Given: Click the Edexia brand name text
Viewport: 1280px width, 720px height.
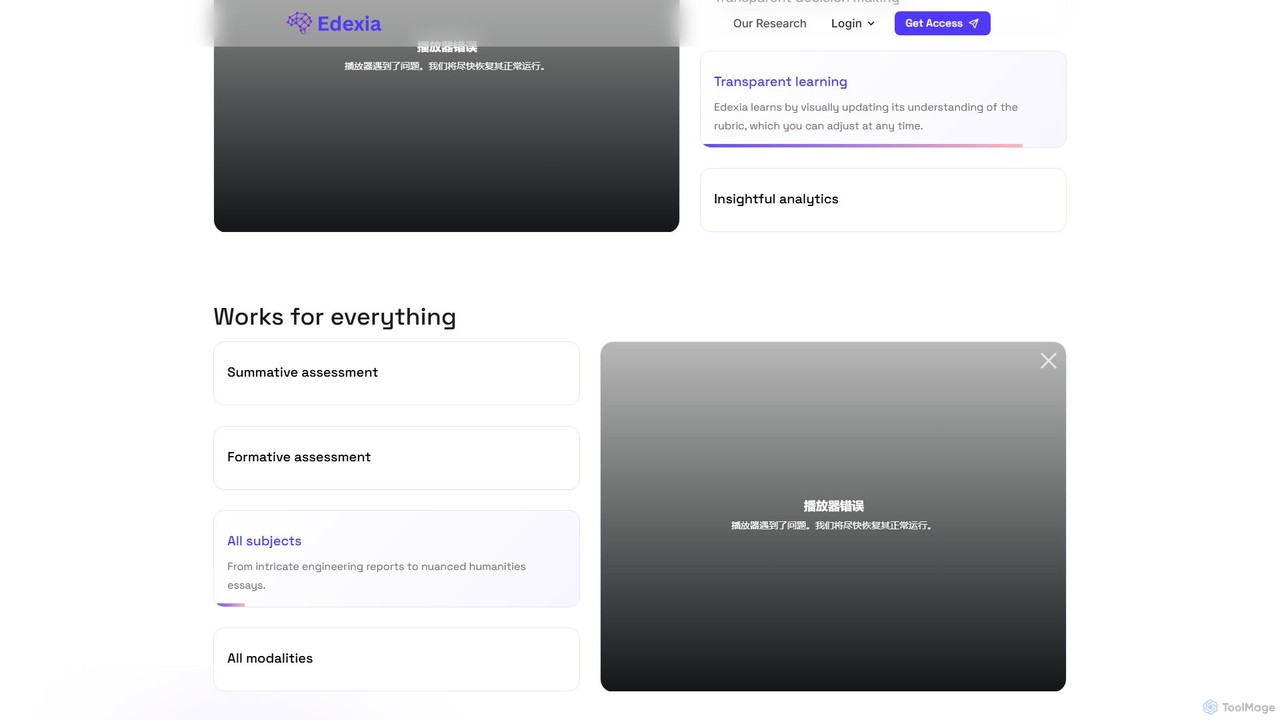Looking at the screenshot, I should pyautogui.click(x=349, y=23).
